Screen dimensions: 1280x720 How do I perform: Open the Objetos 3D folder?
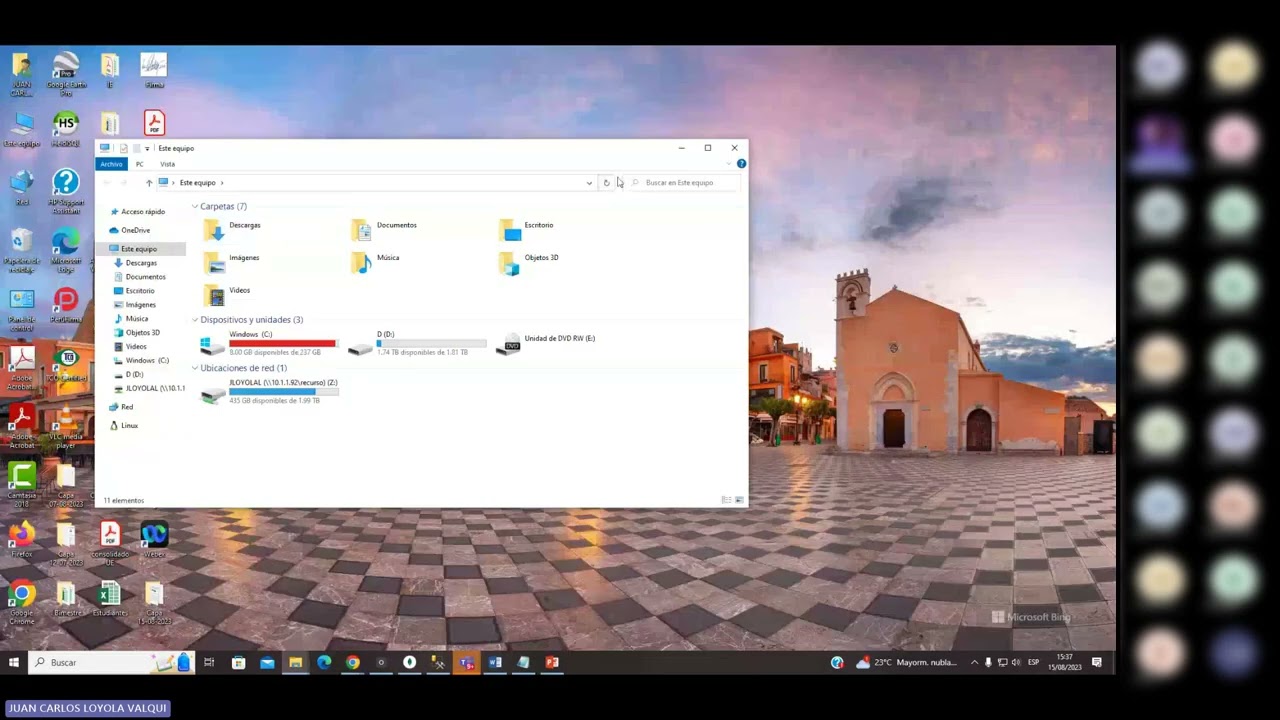(x=528, y=262)
